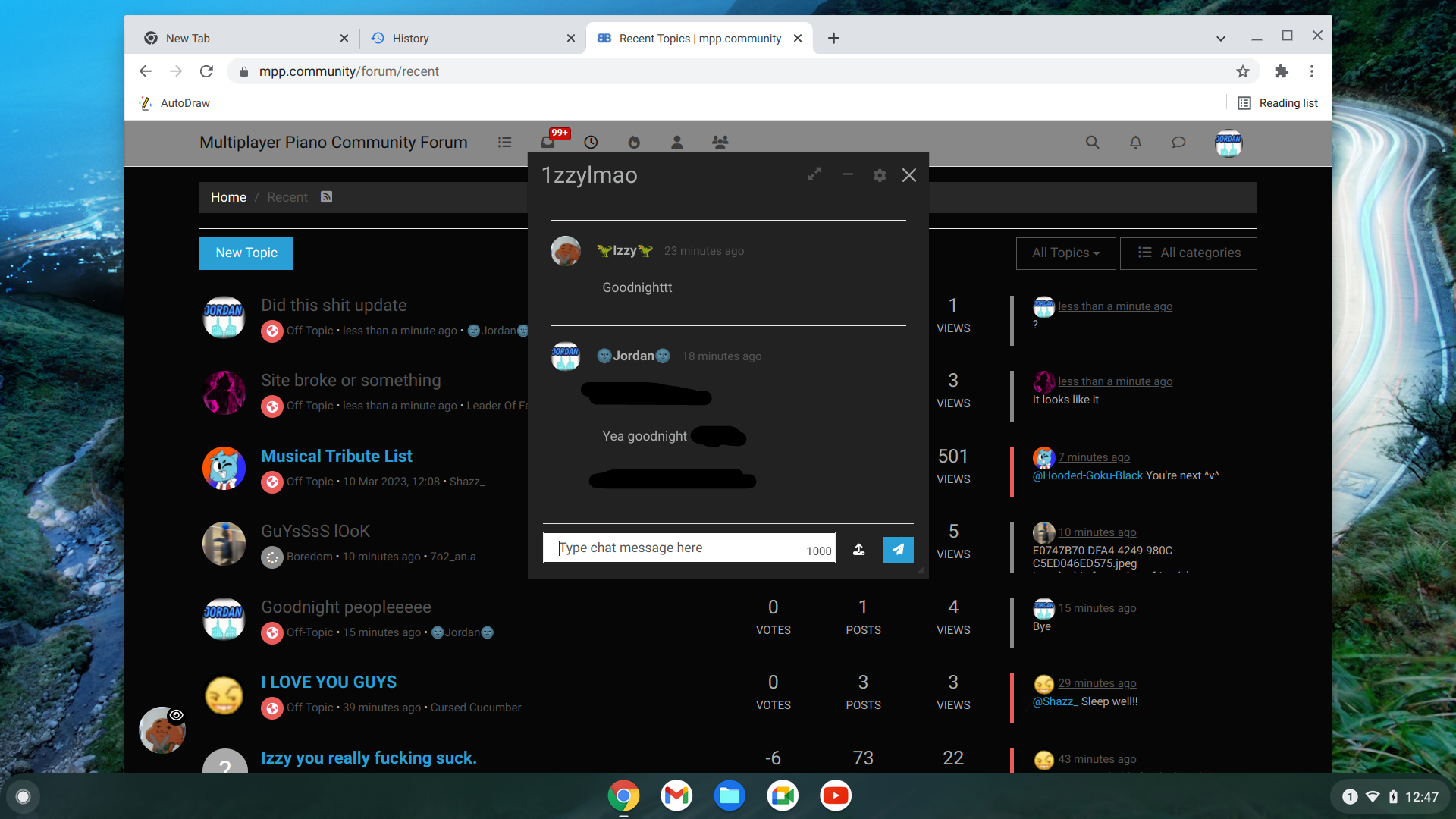1456x819 pixels.
Task: Open the floating chat head avatar
Action: [162, 730]
